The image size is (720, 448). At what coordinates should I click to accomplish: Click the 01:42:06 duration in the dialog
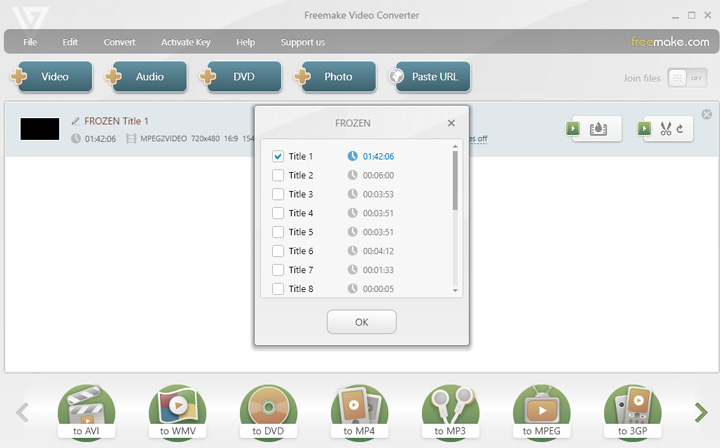coord(378,156)
